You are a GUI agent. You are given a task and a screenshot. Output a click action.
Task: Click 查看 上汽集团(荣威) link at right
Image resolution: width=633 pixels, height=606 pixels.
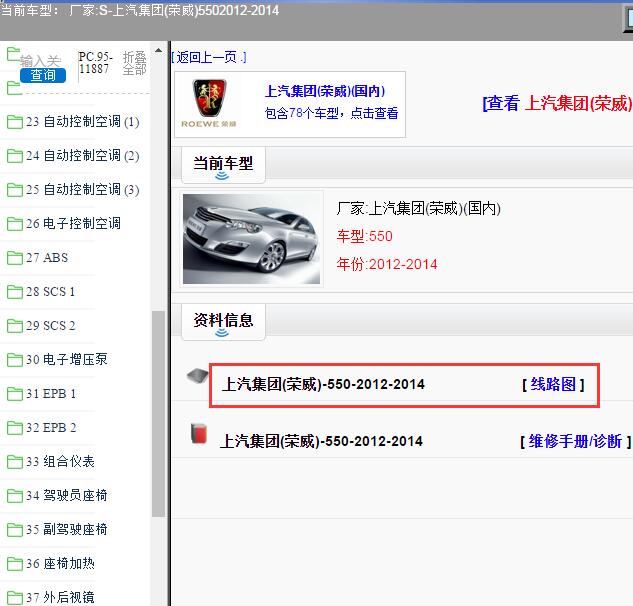(557, 103)
